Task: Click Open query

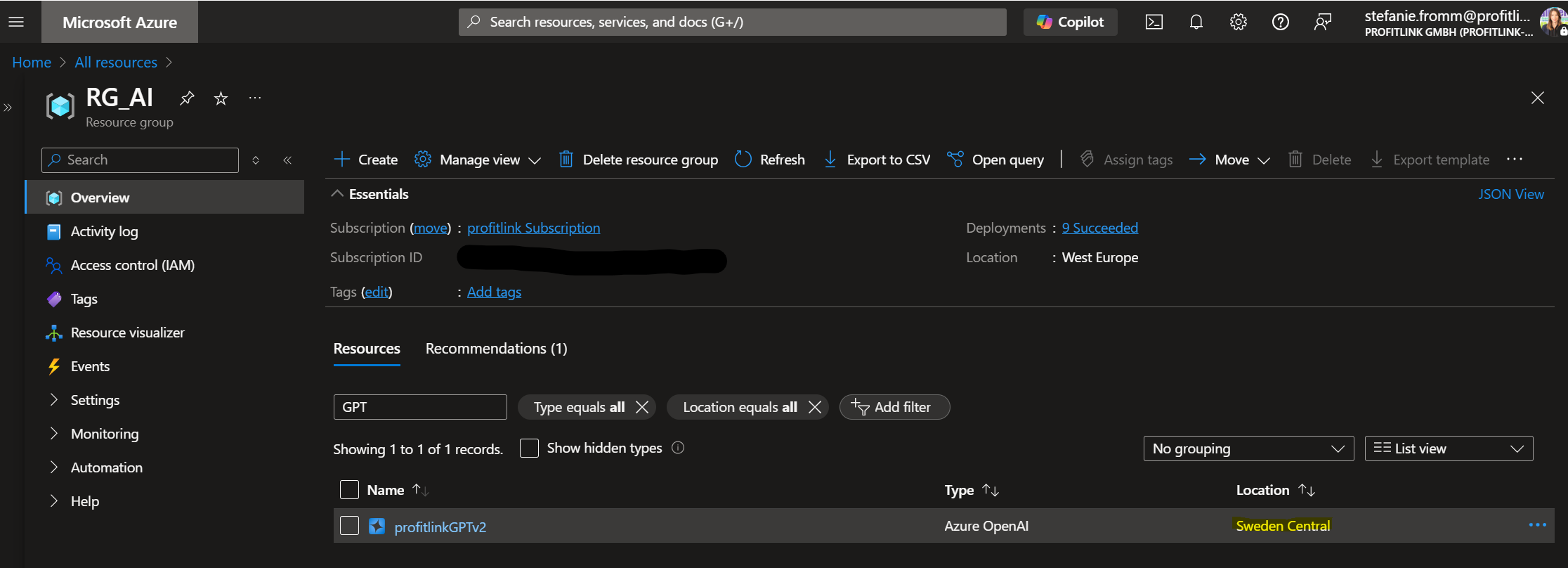Action: [x=995, y=160]
